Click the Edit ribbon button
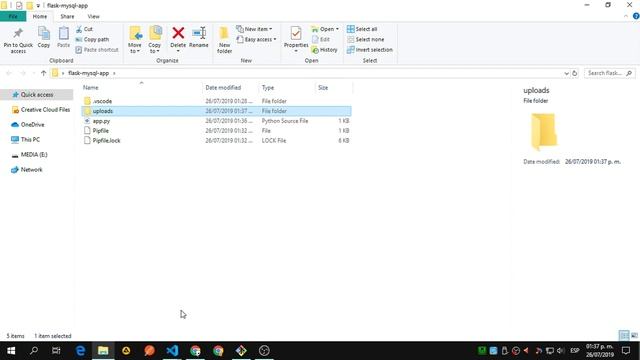This screenshot has width=640, height=360. (321, 40)
